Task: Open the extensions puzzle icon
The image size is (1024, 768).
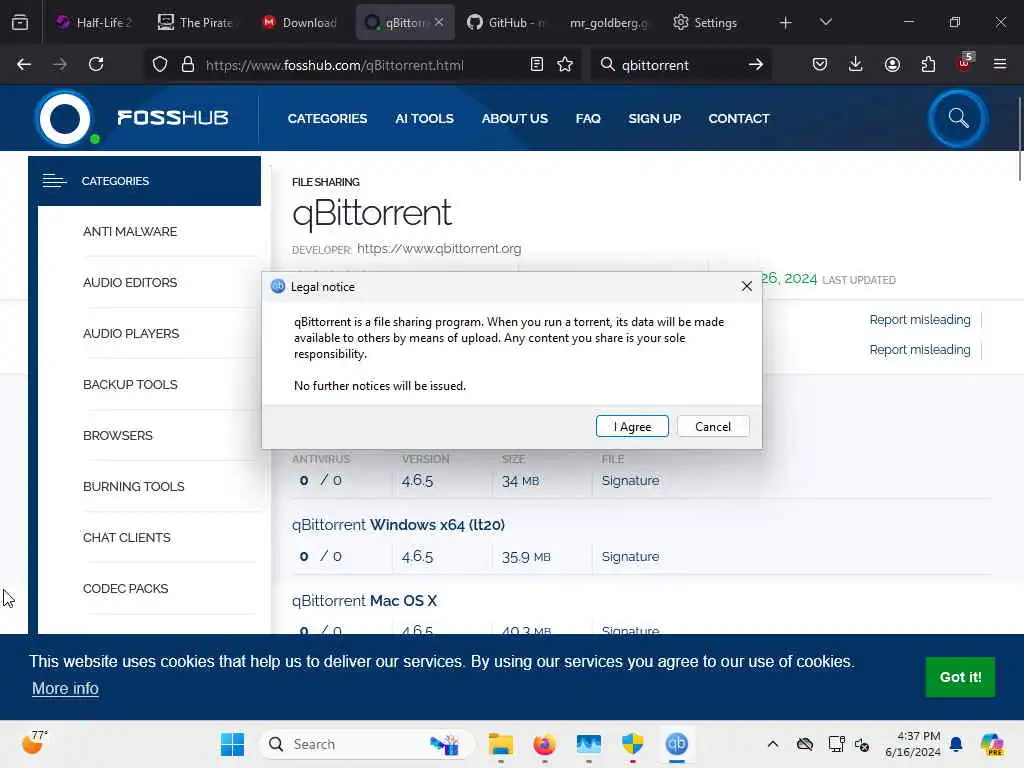Action: [928, 65]
